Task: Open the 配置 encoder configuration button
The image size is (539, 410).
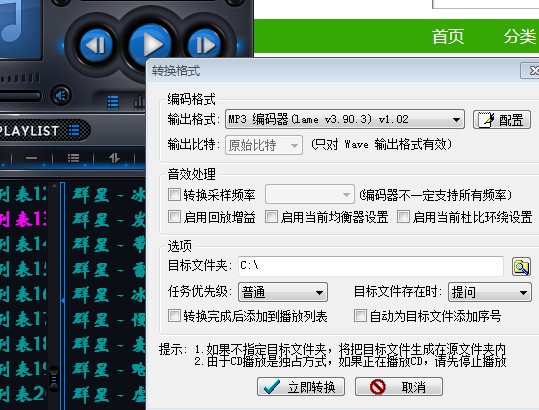Action: [x=502, y=120]
